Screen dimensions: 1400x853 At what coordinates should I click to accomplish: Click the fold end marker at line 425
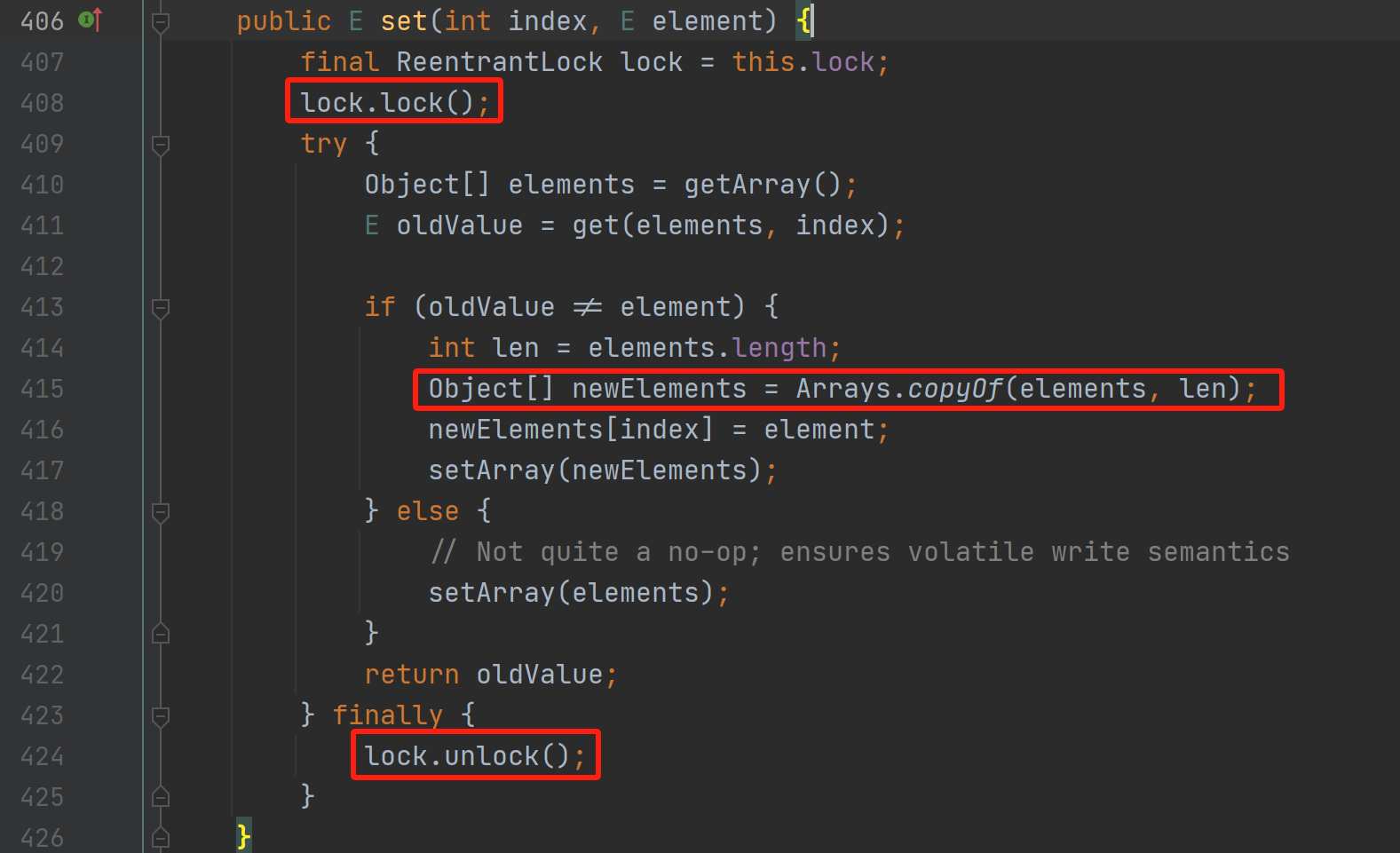point(161,797)
